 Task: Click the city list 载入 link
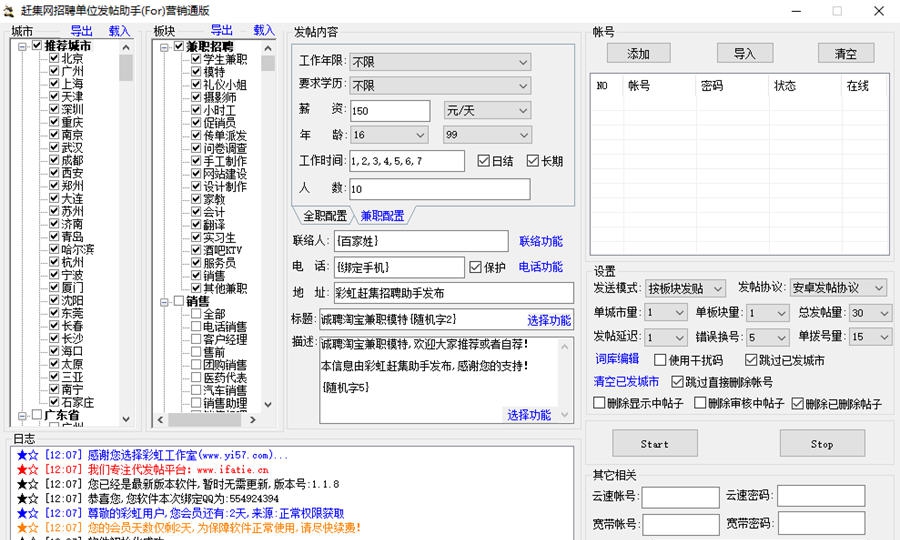pos(119,30)
